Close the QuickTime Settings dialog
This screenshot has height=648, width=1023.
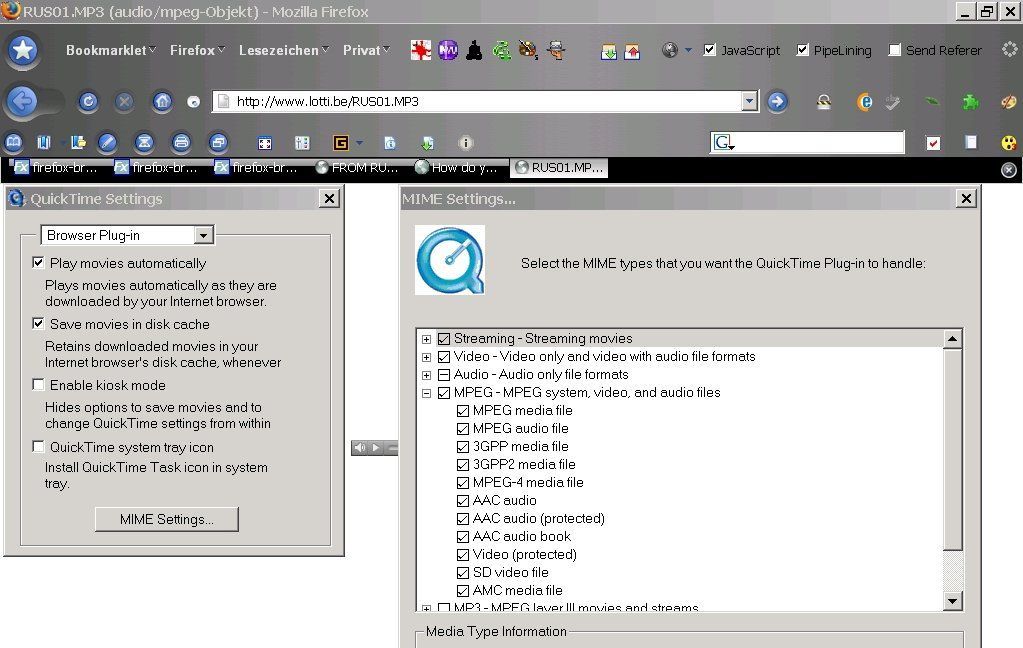[329, 198]
